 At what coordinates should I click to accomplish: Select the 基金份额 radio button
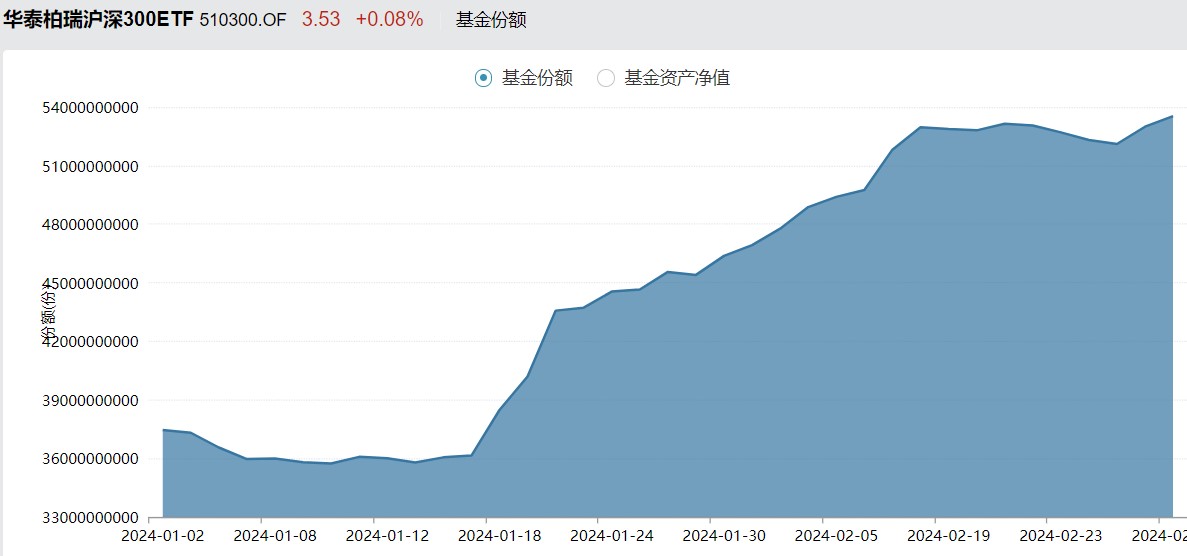pos(483,77)
